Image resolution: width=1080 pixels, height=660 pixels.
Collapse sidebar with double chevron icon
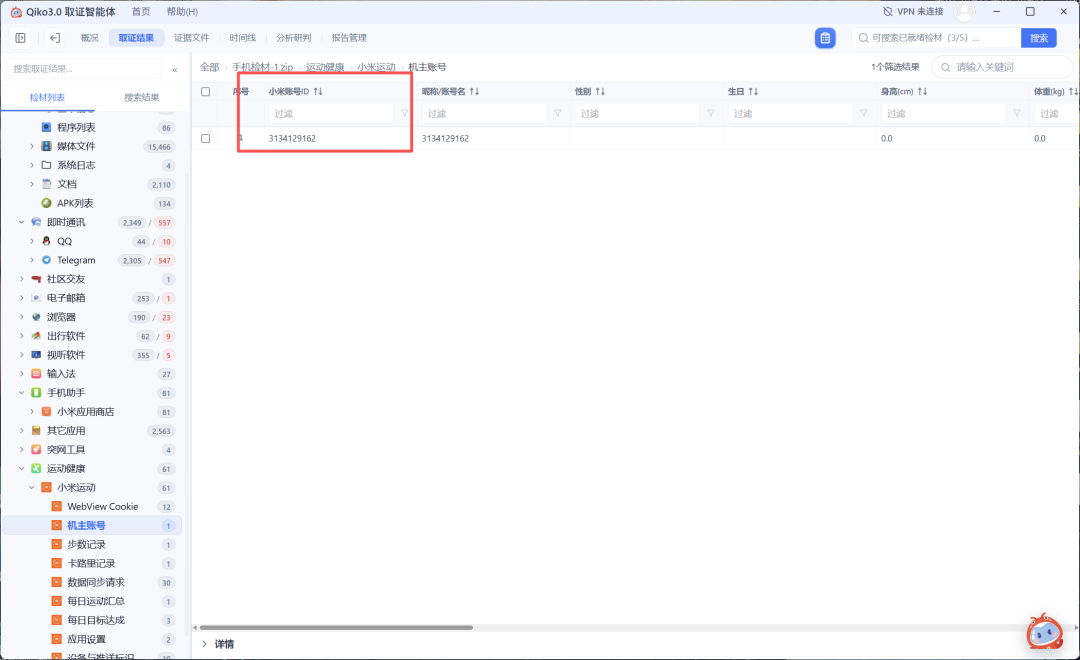coord(174,70)
